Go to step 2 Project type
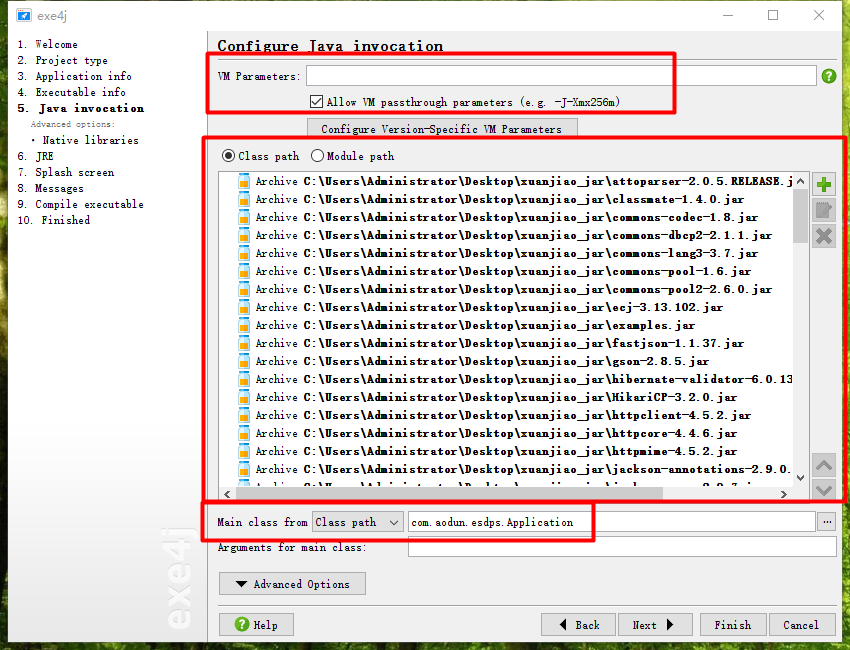 point(62,60)
